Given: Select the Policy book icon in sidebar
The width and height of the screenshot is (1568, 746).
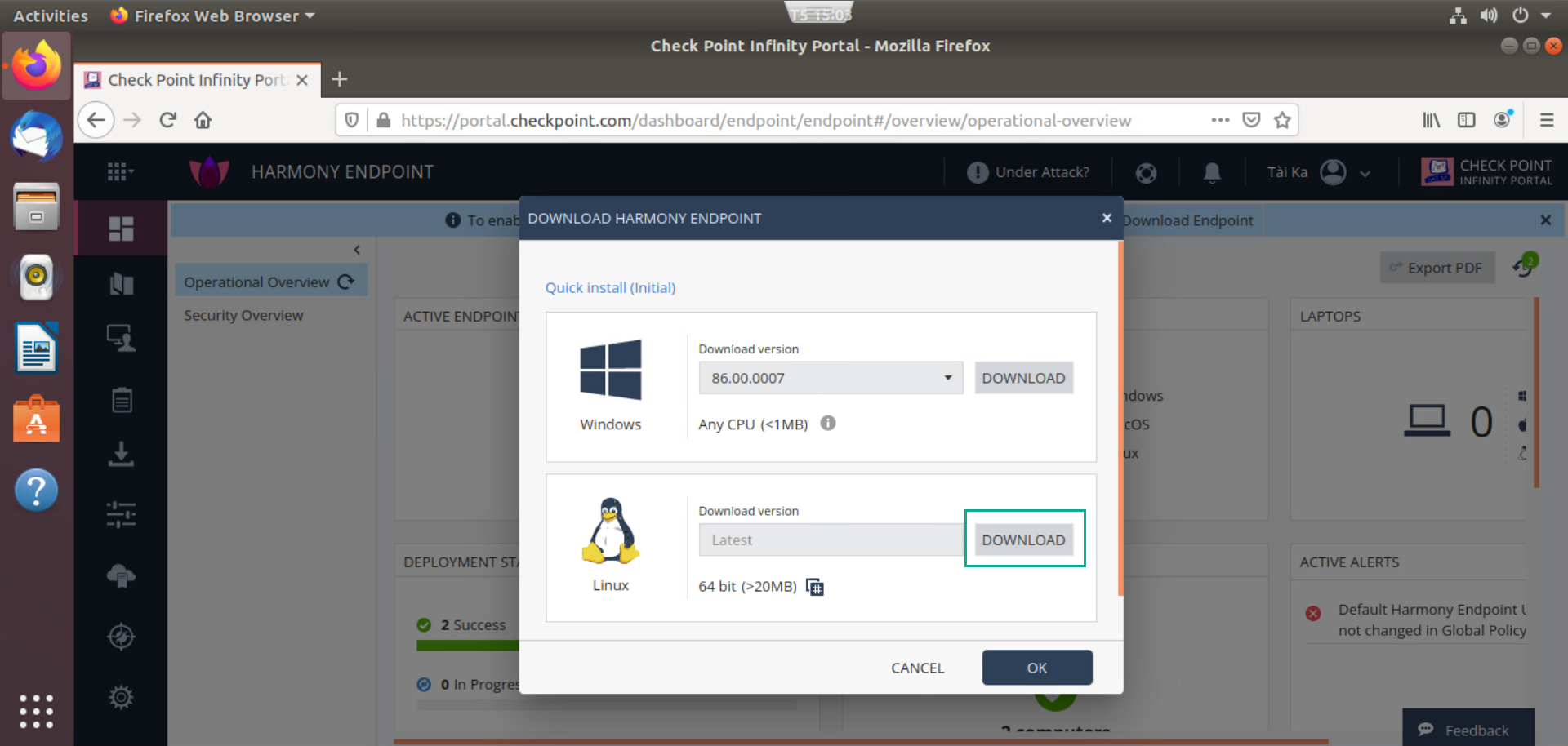Looking at the screenshot, I should 121,283.
